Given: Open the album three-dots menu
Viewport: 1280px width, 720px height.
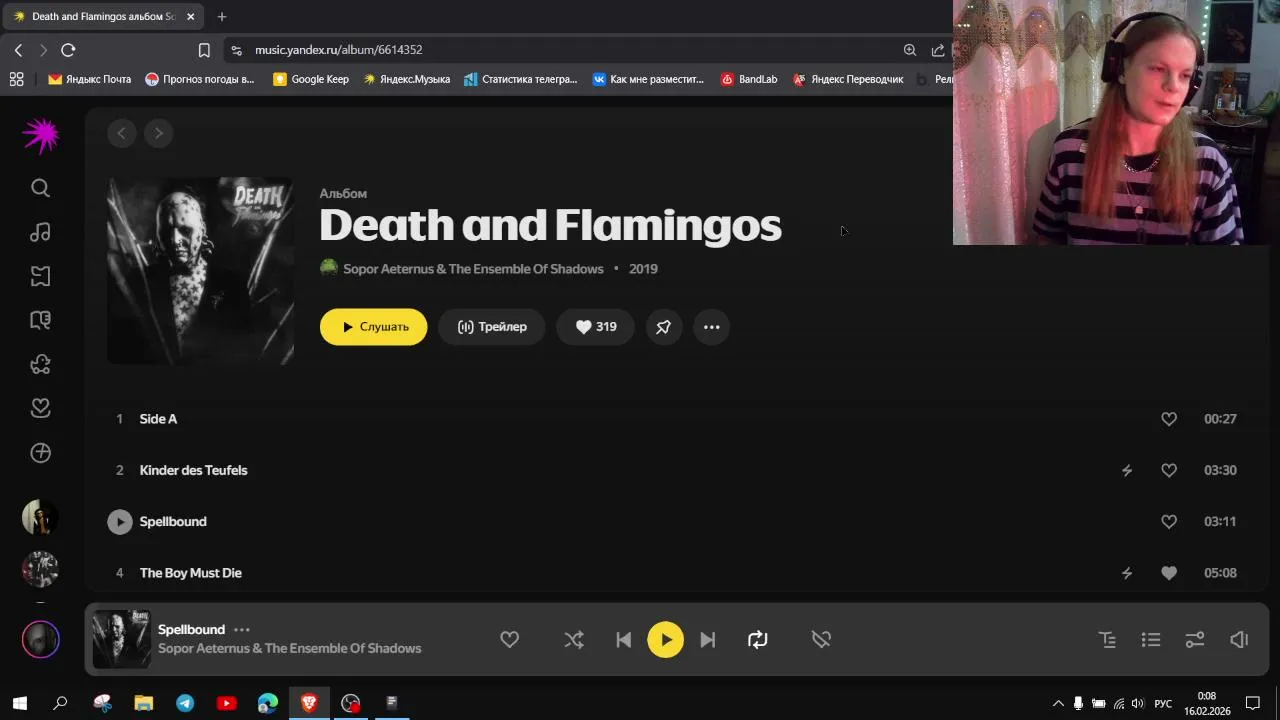Looking at the screenshot, I should pos(711,327).
